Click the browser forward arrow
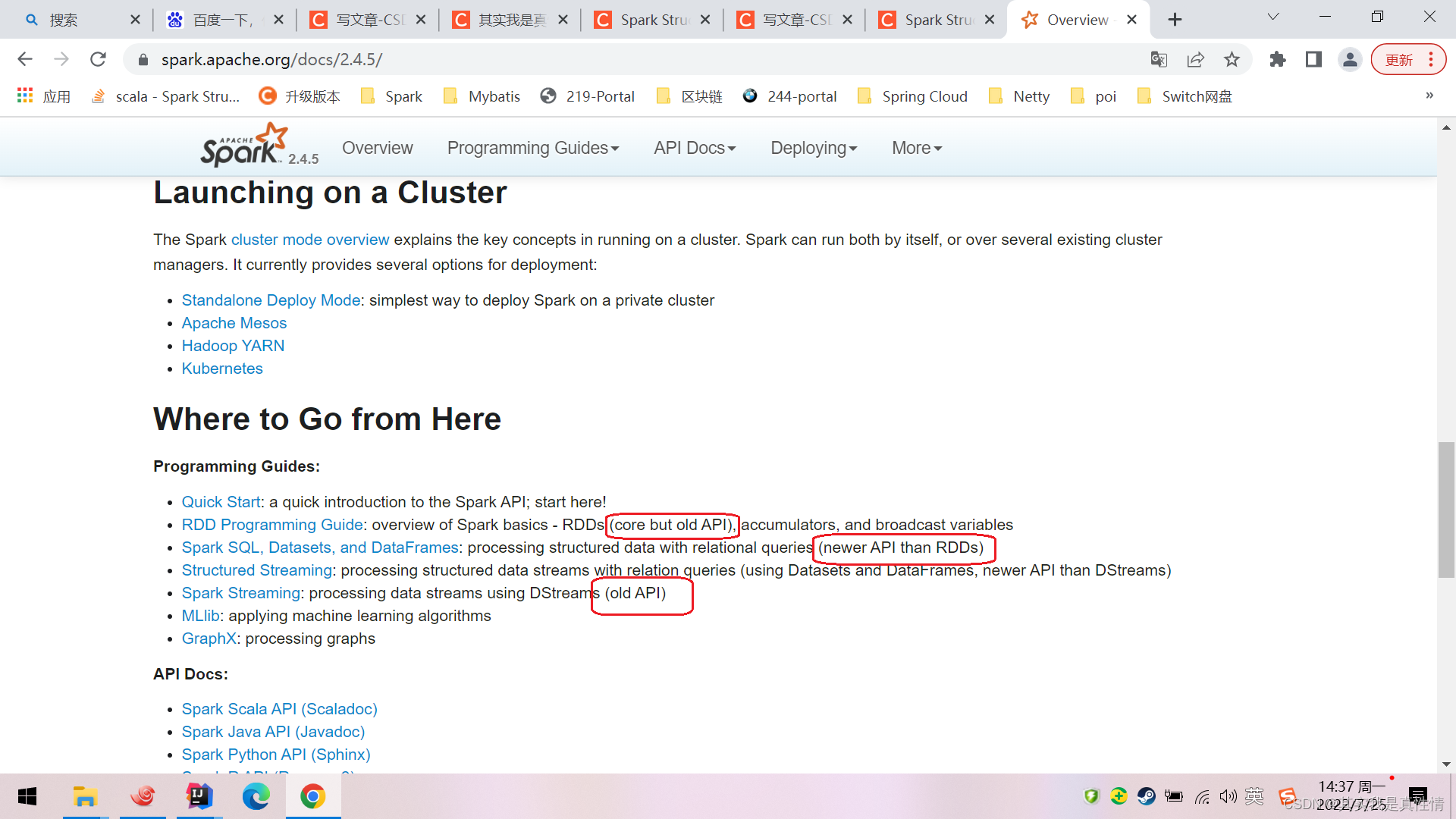Image resolution: width=1456 pixels, height=819 pixels. coord(61,59)
